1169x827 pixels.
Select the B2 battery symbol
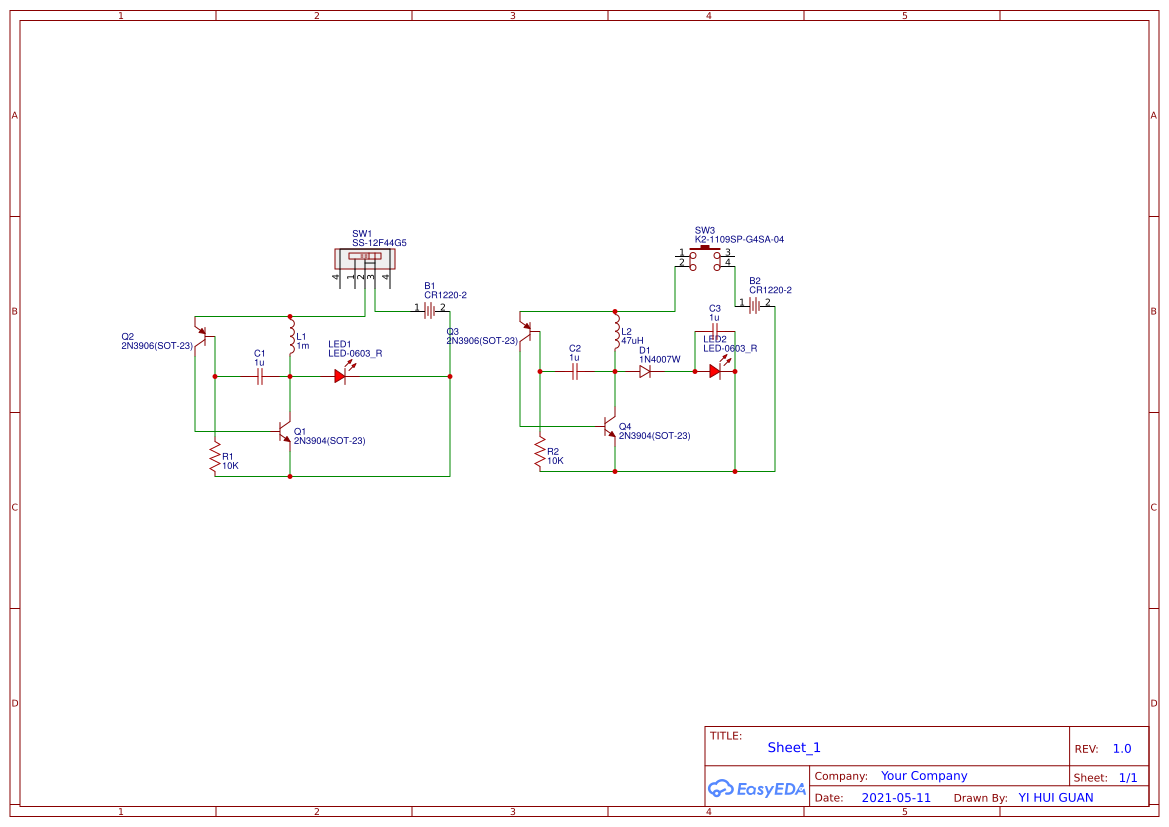click(x=754, y=304)
